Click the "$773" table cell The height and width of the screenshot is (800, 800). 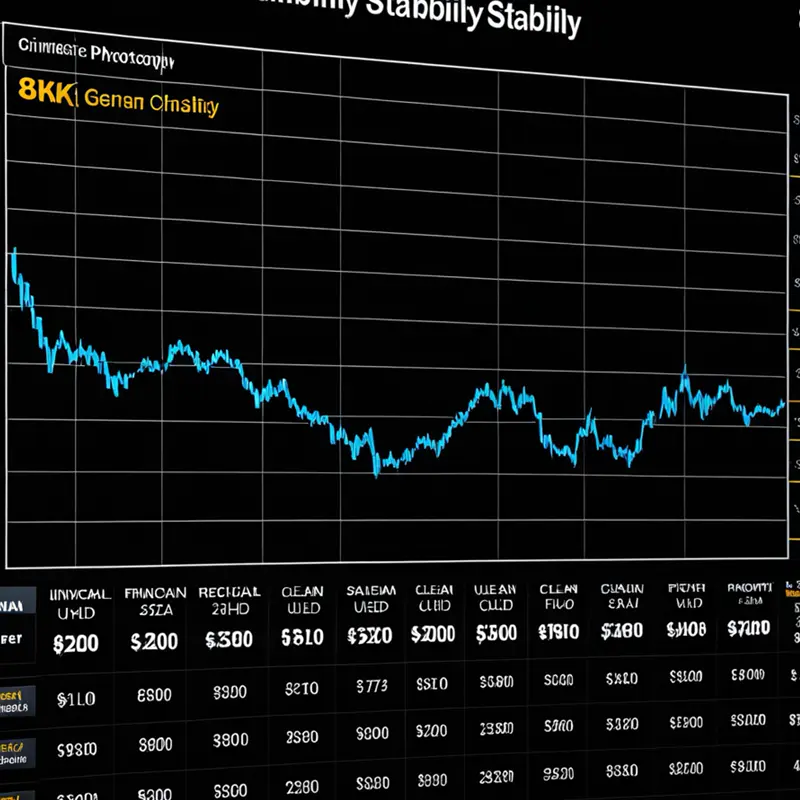pos(372,686)
